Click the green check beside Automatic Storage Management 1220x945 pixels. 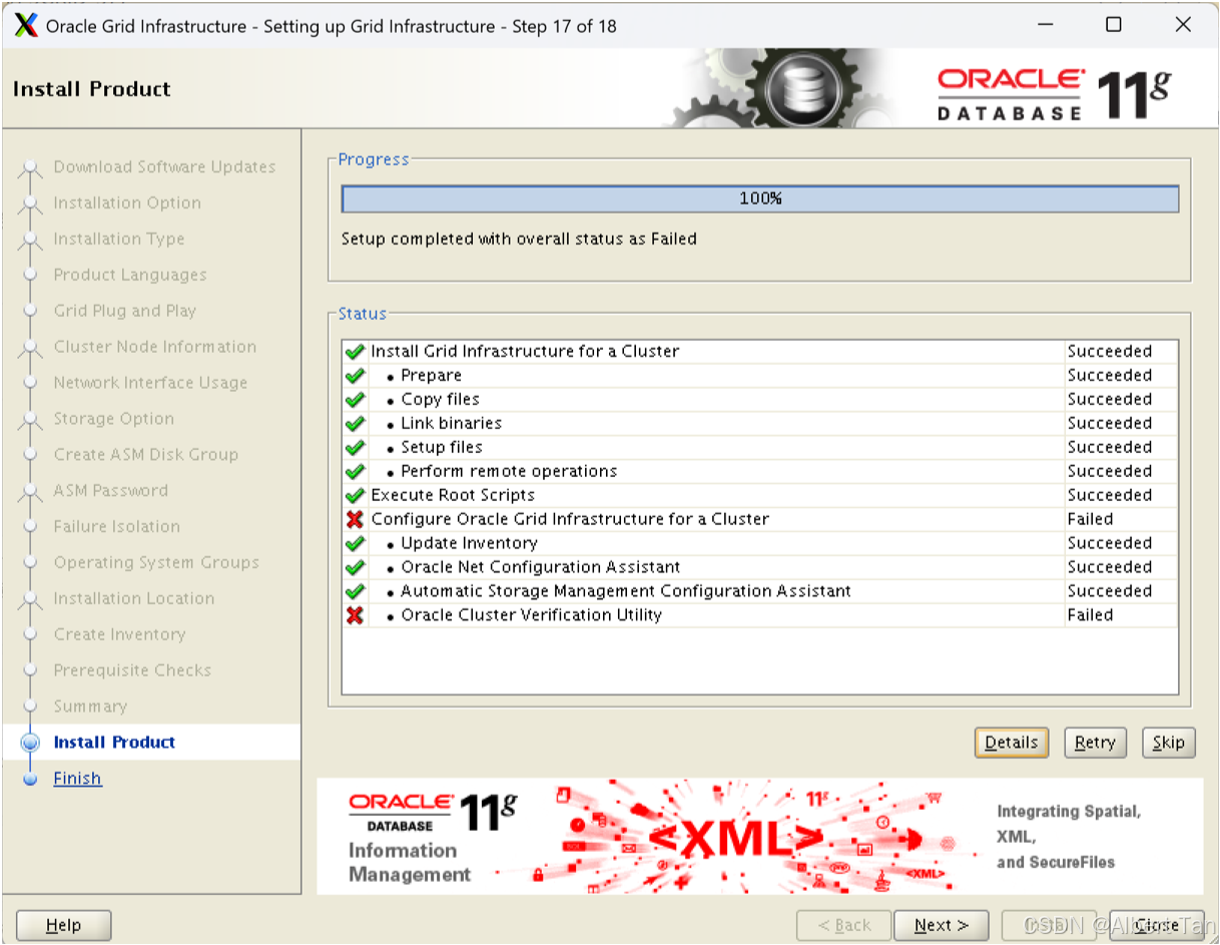pyautogui.click(x=354, y=591)
